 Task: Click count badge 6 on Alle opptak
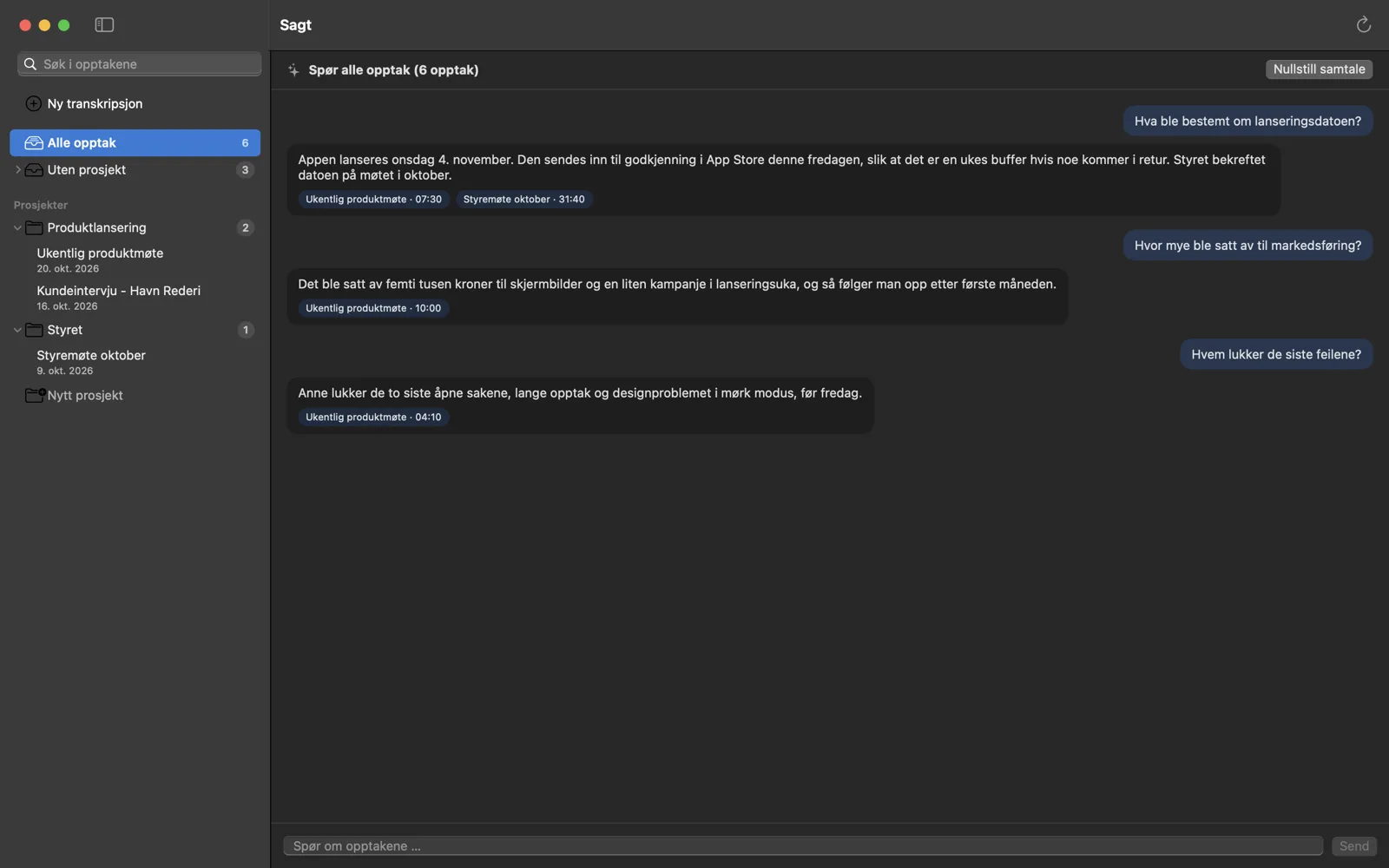pos(245,143)
